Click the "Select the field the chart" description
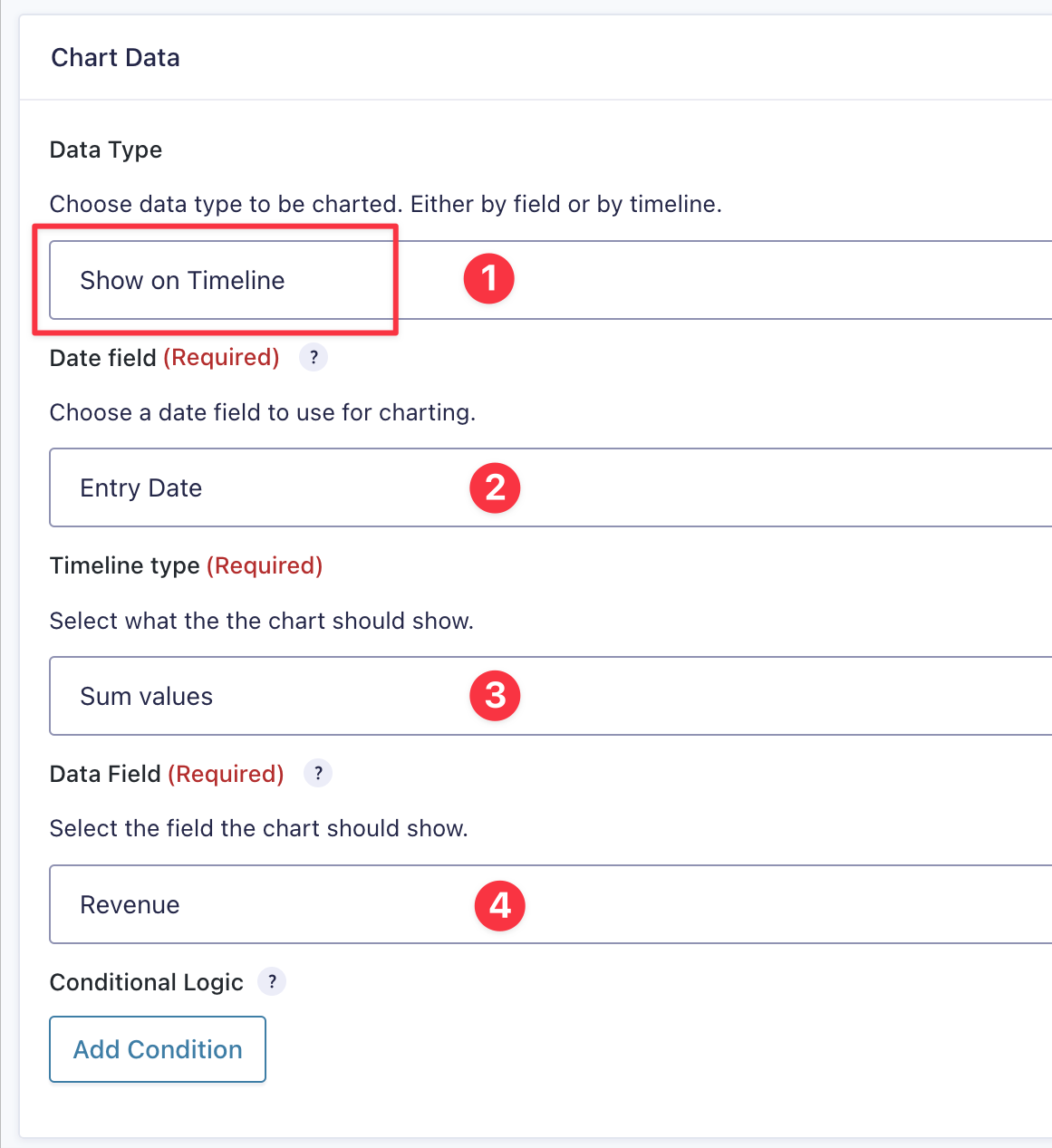The image size is (1052, 1148). 259,828
